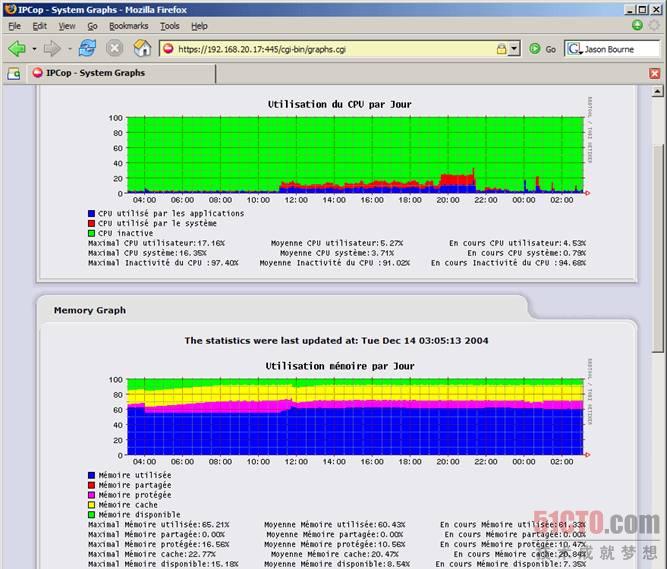Click the scrollbar up arrow
667x569 pixels.
tap(658, 91)
